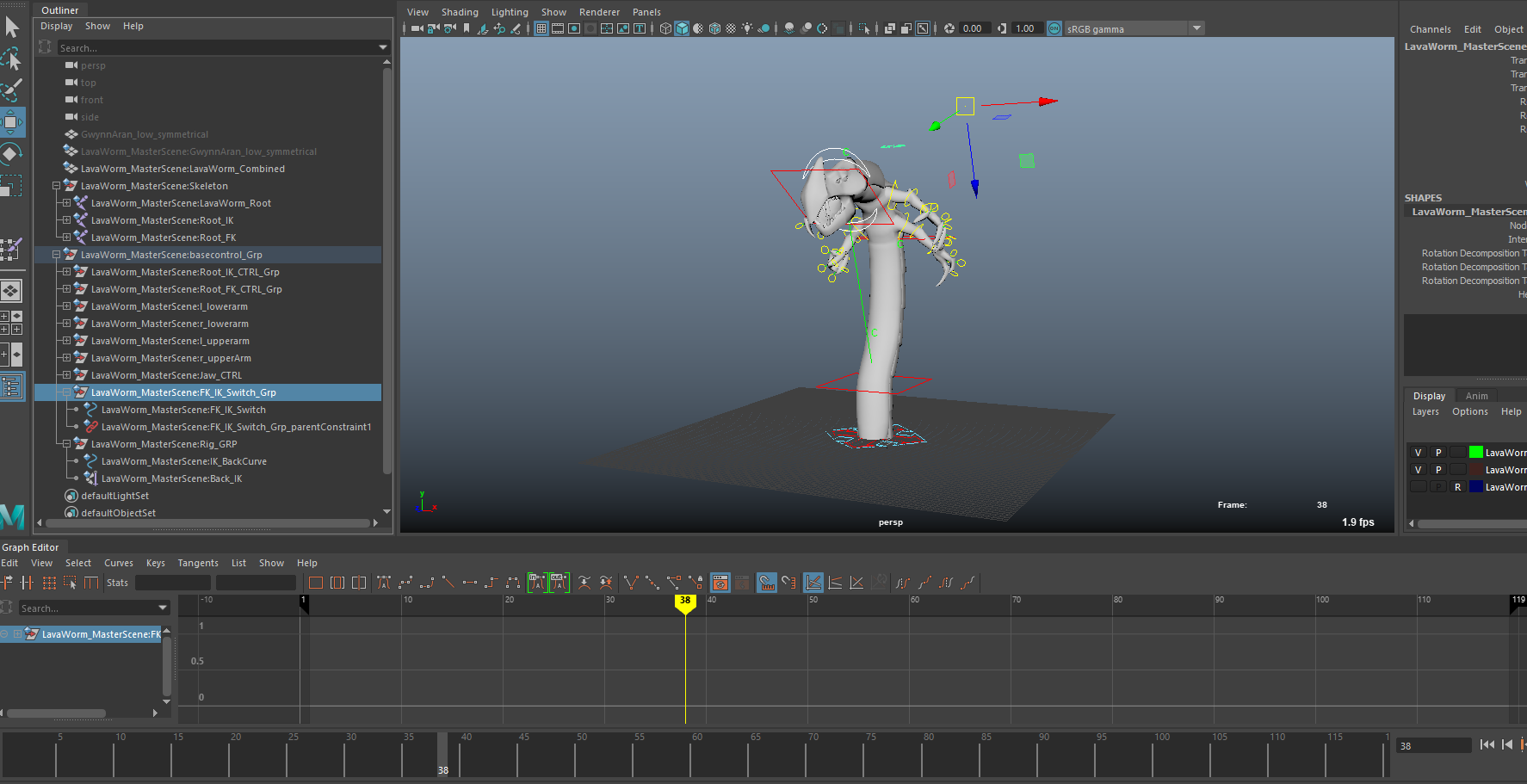This screenshot has height=784, width=1527.
Task: Open the Outliner Display menu
Action: tap(57, 26)
